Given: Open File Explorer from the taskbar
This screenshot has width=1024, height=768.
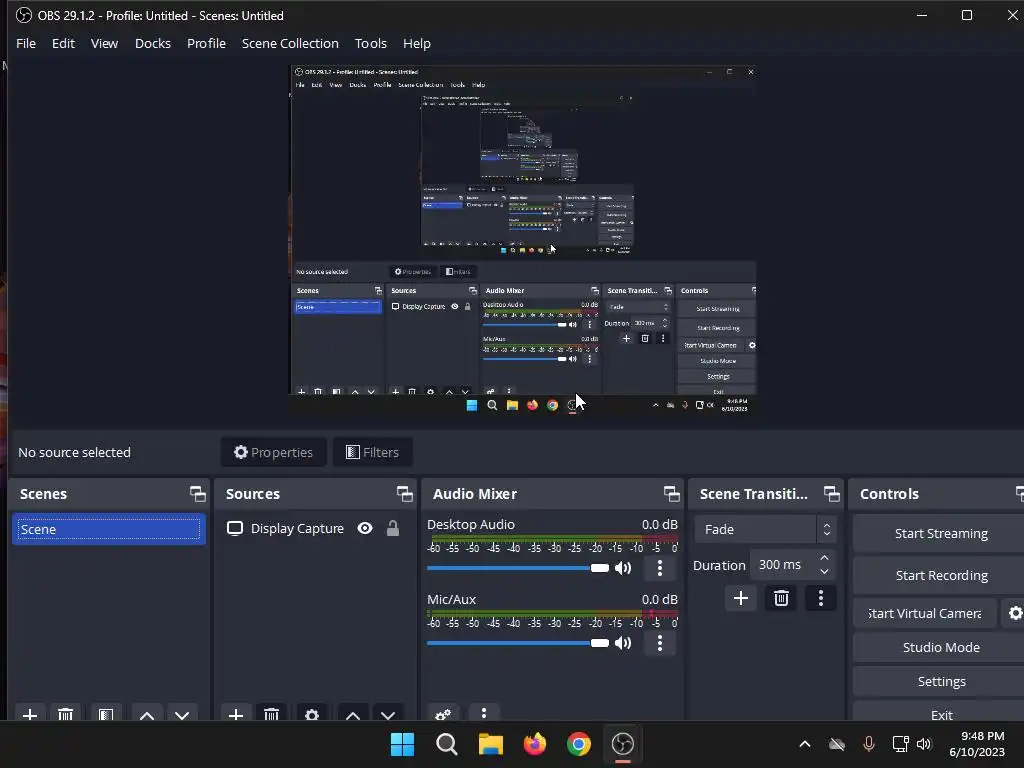Looking at the screenshot, I should point(490,744).
